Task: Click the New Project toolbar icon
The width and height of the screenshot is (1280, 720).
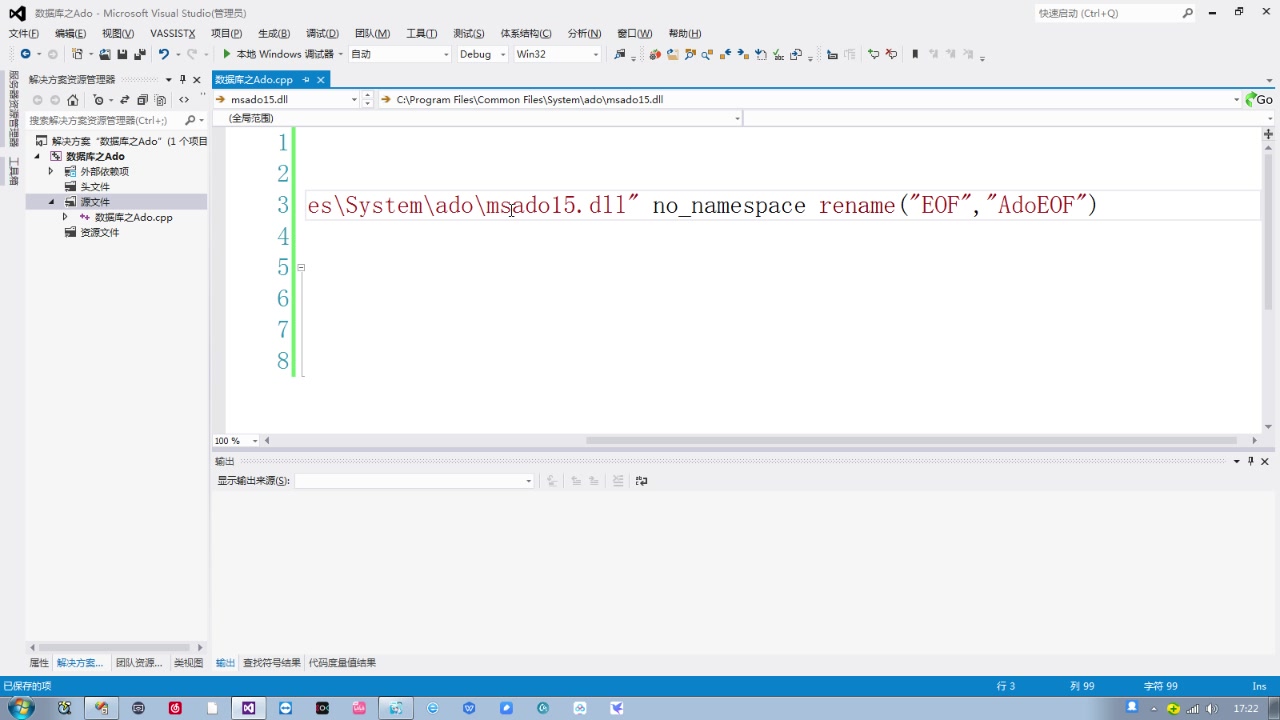Action: pos(77,54)
